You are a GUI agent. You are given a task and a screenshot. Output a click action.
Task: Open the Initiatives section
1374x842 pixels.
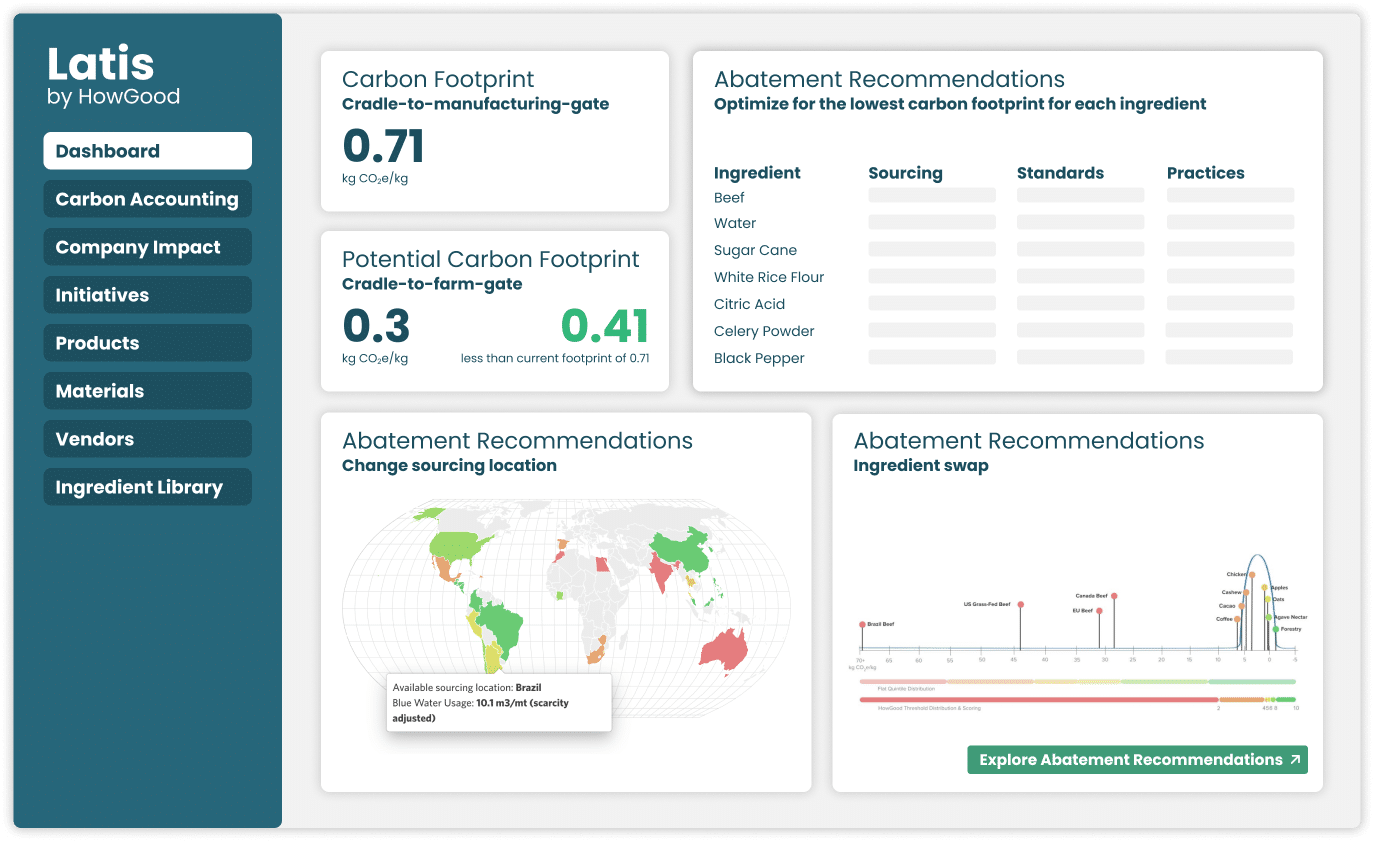click(x=147, y=295)
